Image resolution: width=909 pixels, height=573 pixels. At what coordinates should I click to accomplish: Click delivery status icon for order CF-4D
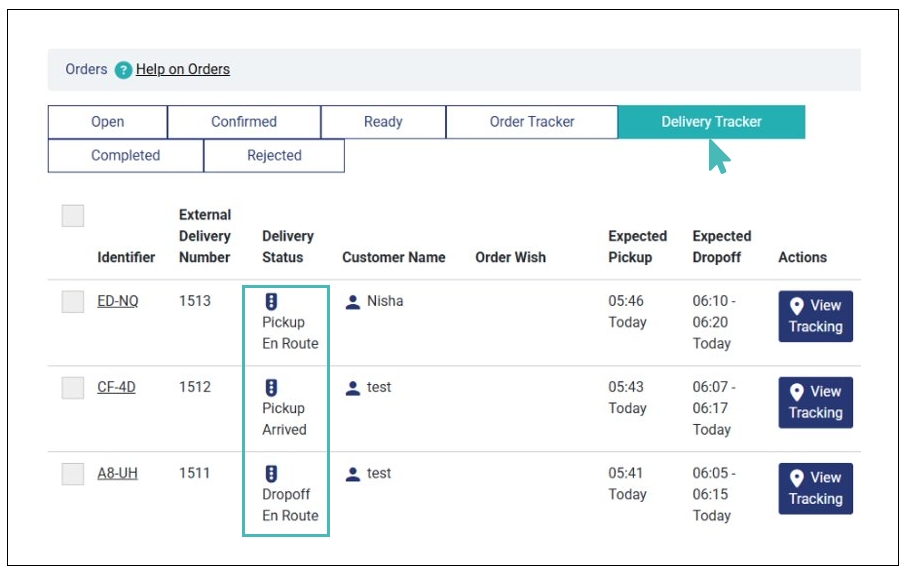click(270, 387)
